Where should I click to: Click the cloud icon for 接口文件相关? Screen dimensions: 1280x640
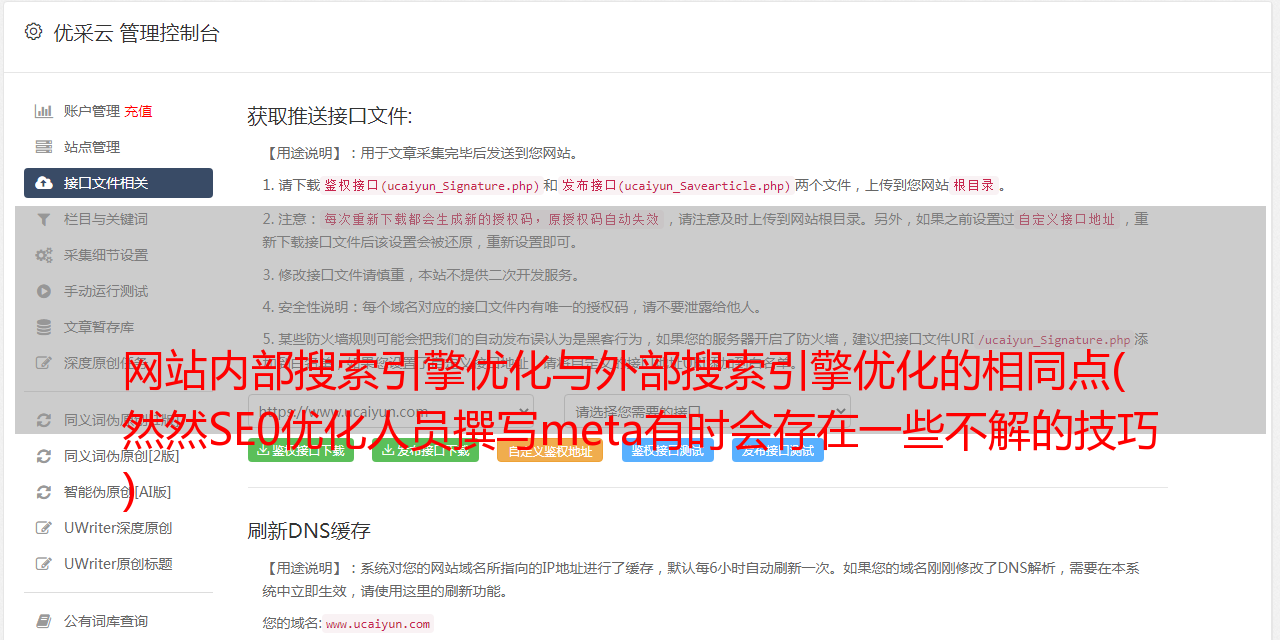[x=44, y=183]
